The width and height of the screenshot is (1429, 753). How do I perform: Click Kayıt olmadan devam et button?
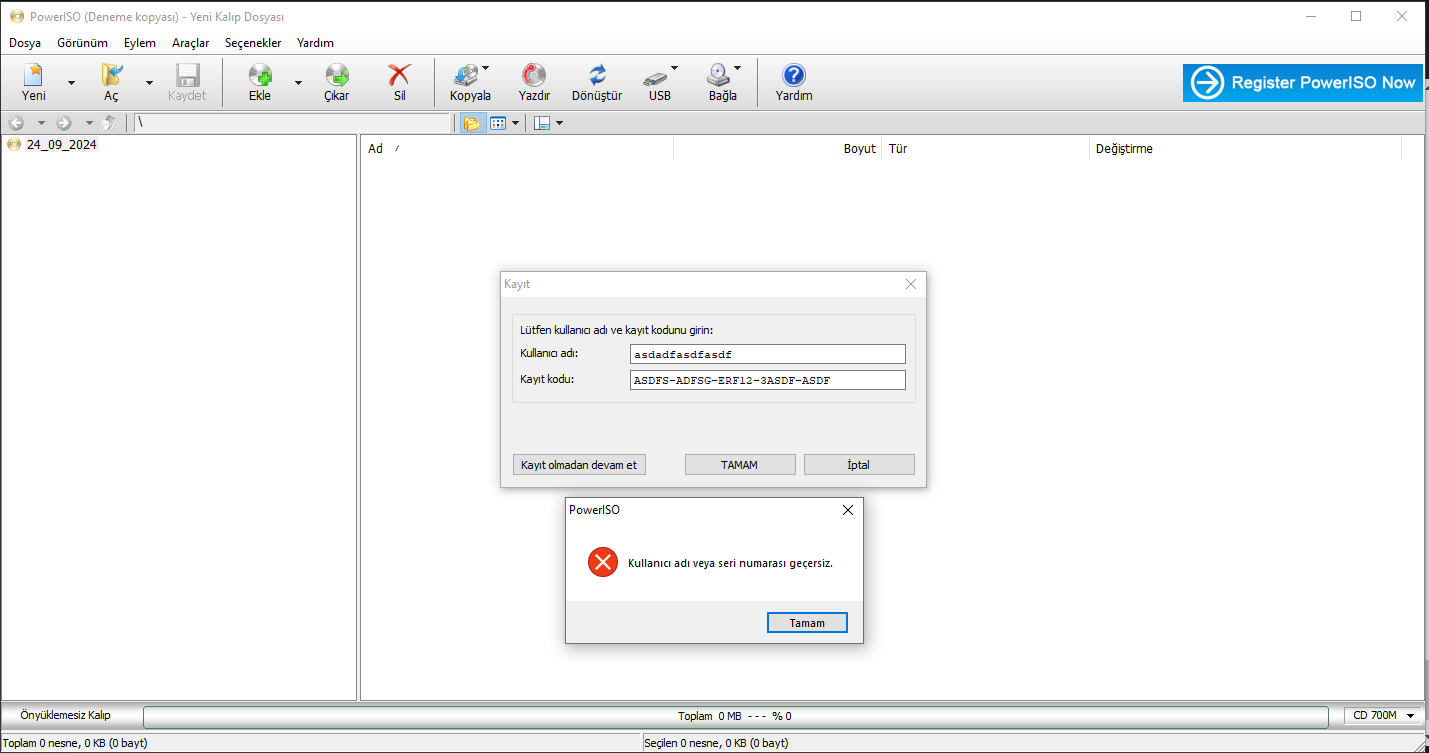(579, 465)
